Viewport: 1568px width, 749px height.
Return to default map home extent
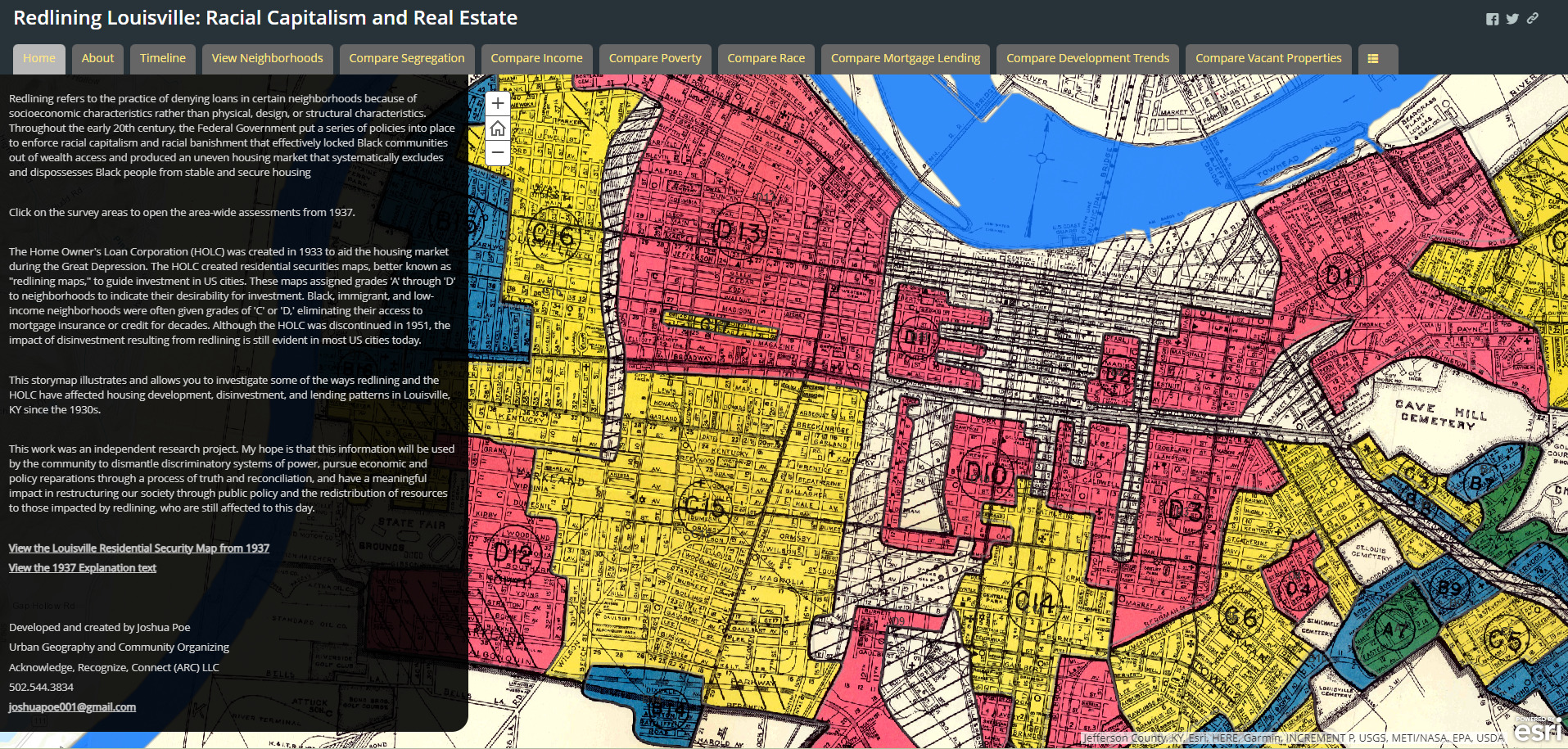(497, 129)
